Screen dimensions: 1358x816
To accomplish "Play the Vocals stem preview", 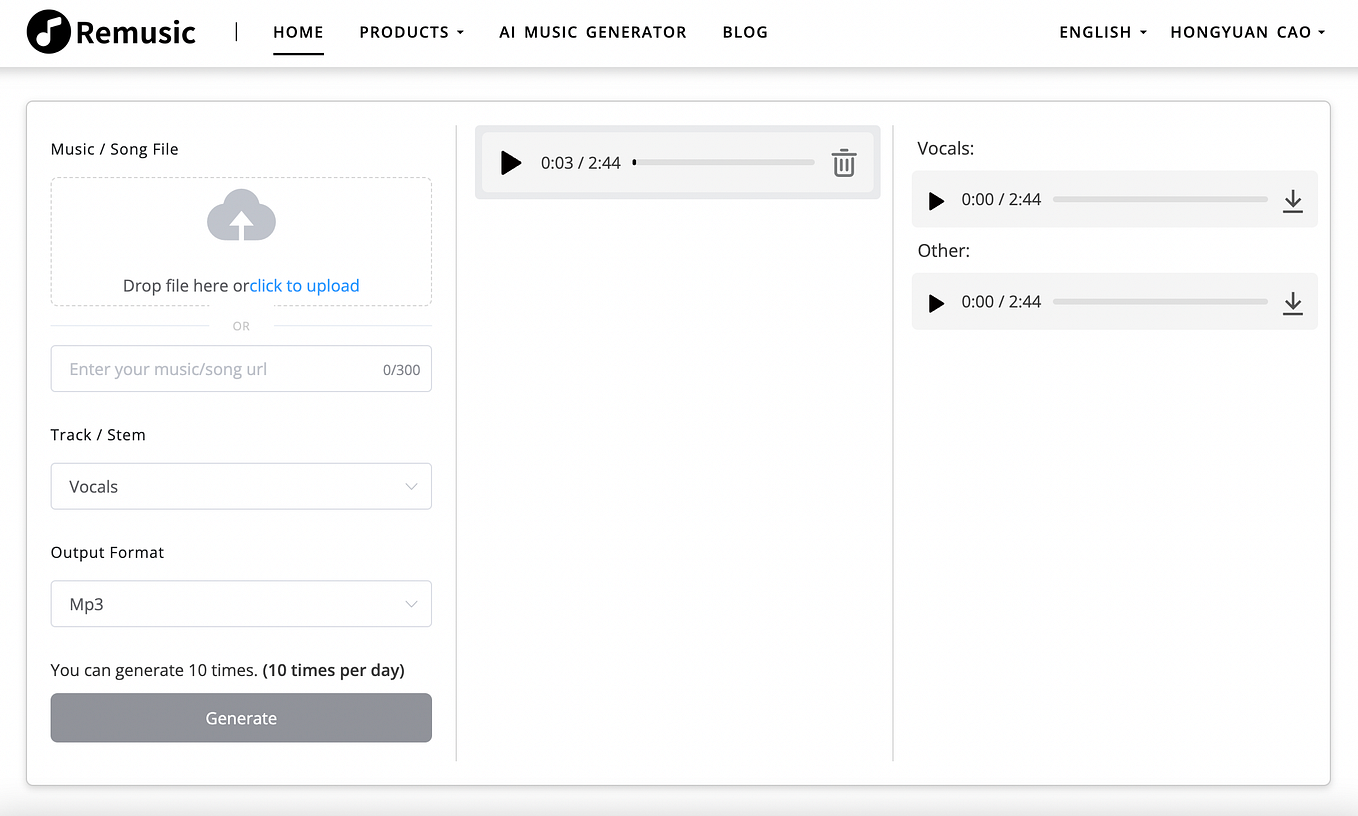I will pos(935,200).
